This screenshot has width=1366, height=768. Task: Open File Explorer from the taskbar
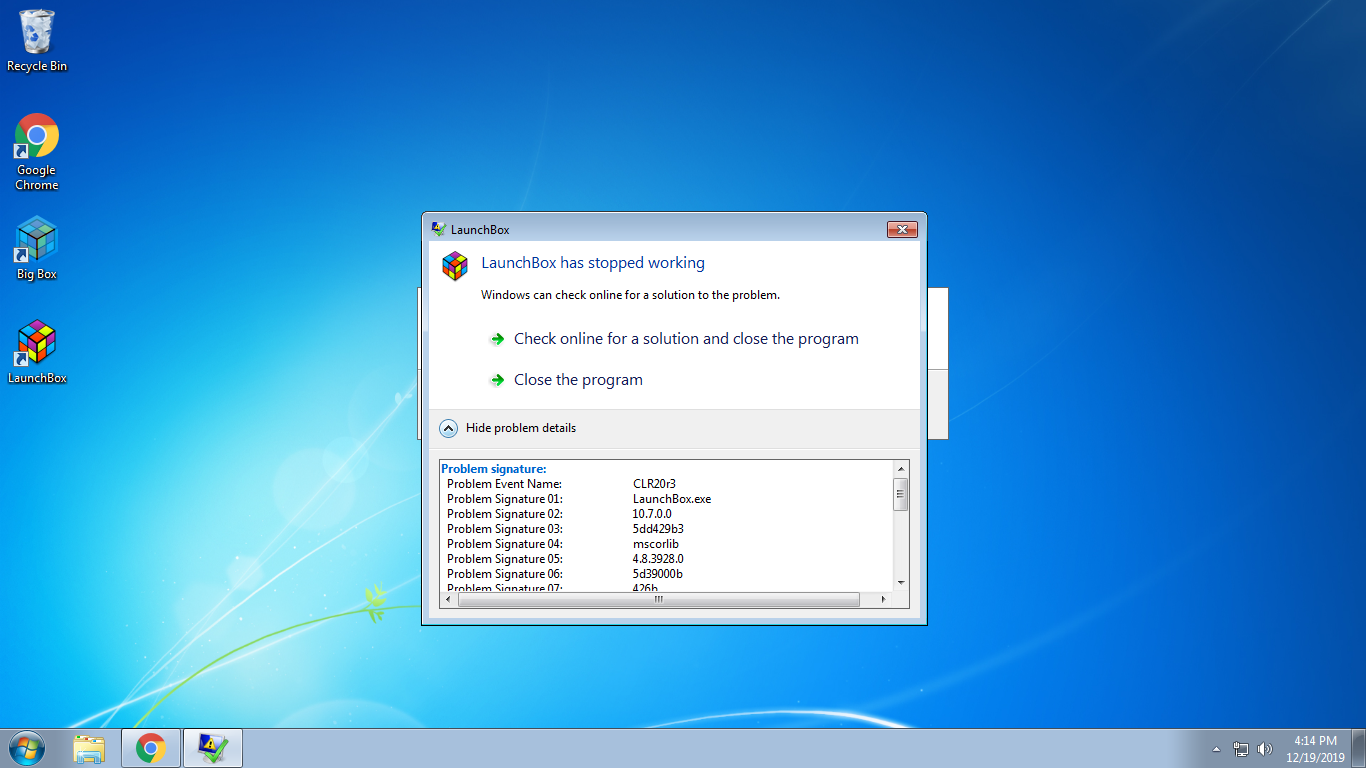[x=89, y=748]
